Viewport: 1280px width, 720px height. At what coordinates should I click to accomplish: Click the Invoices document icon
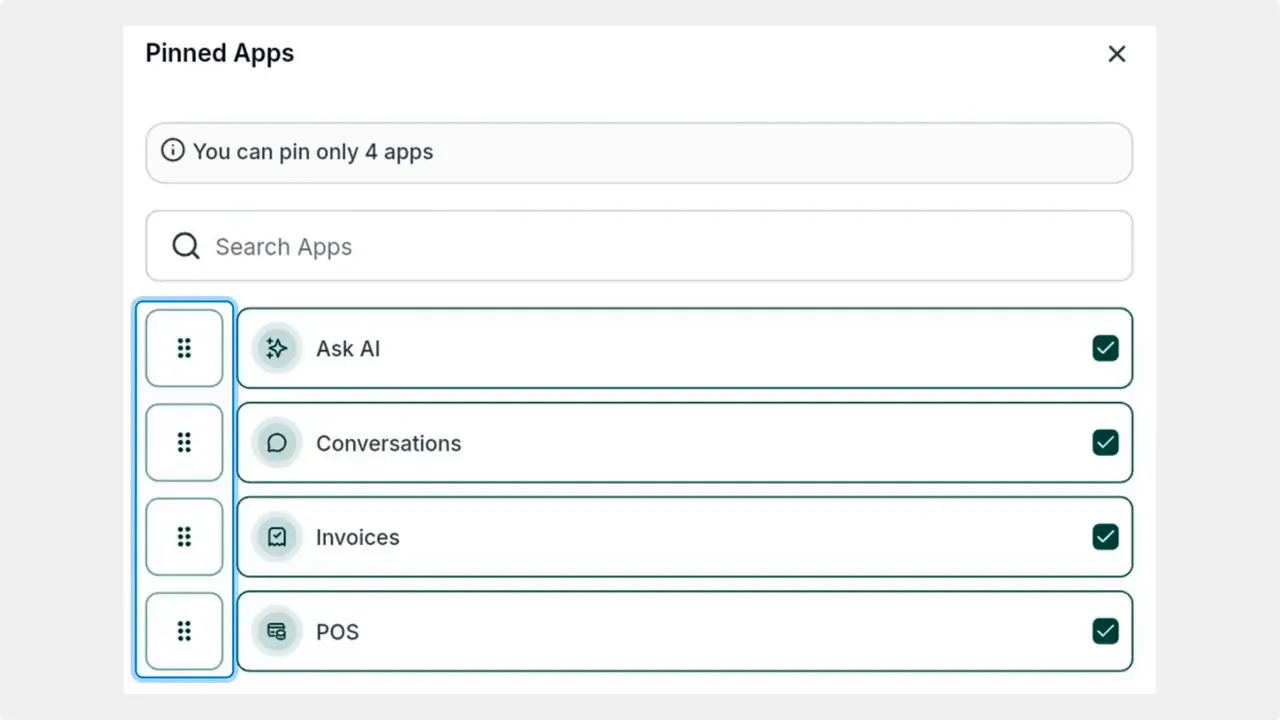276,537
